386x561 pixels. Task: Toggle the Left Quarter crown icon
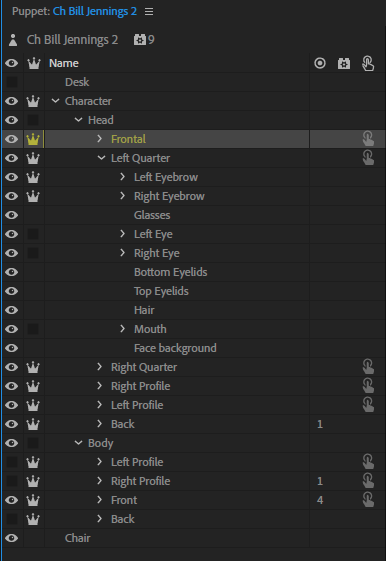coord(33,158)
